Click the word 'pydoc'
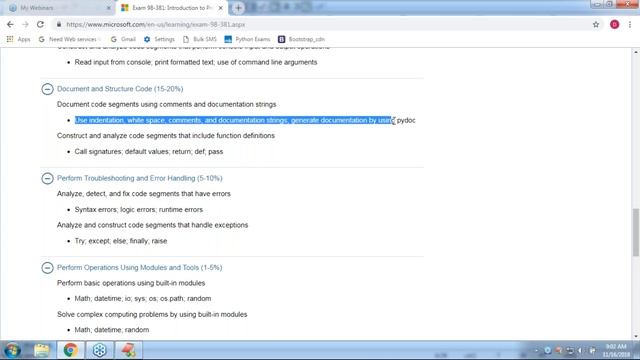Viewport: 640px width, 360px height. click(x=406, y=120)
